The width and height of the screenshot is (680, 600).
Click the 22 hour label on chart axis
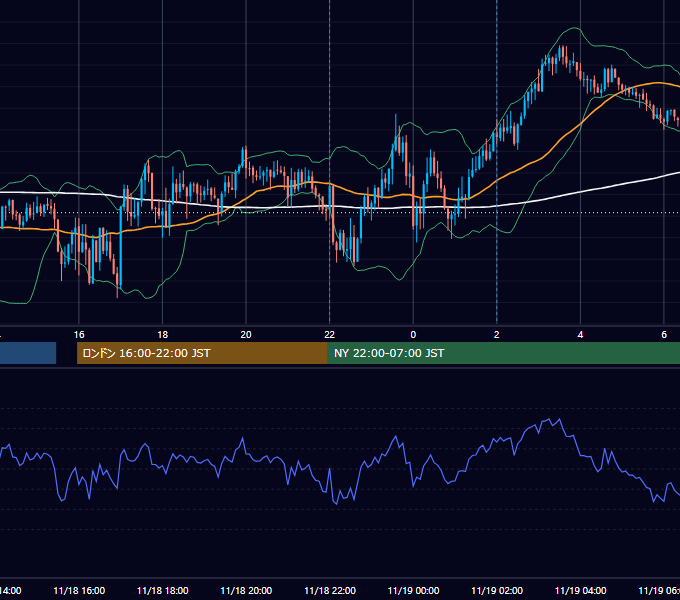[330, 335]
